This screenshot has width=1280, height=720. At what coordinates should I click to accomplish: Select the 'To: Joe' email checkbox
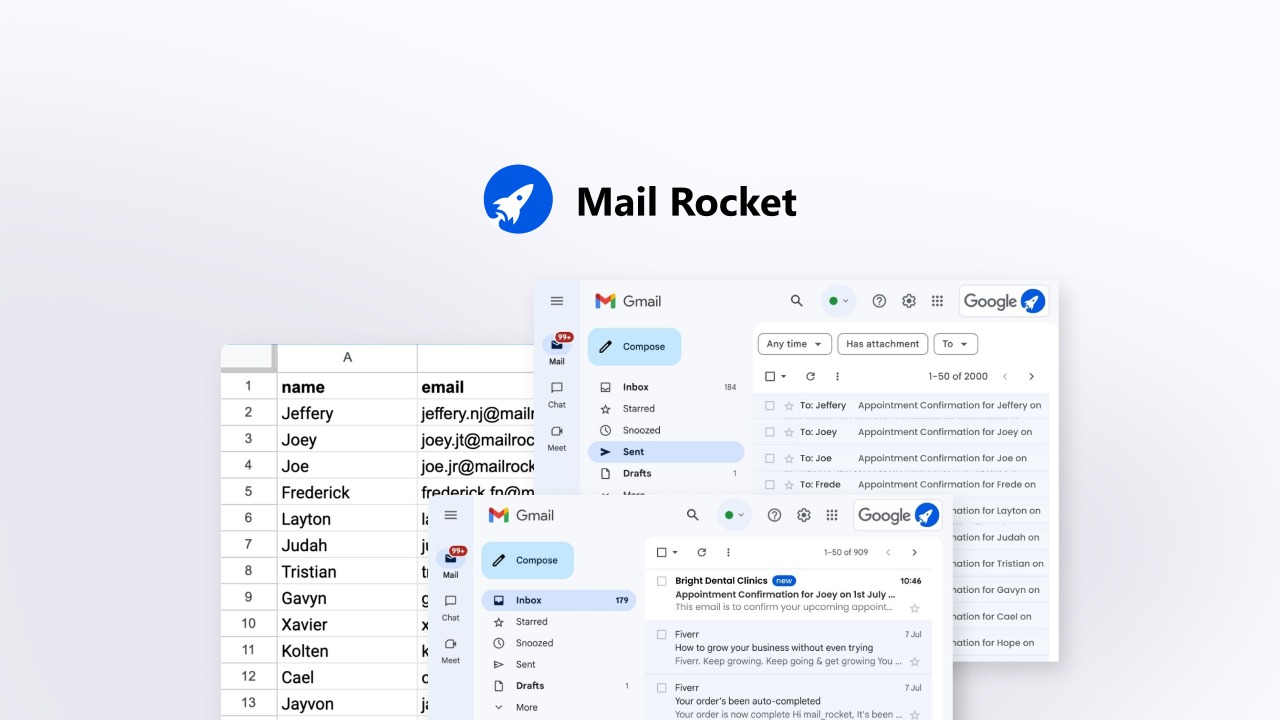(770, 458)
